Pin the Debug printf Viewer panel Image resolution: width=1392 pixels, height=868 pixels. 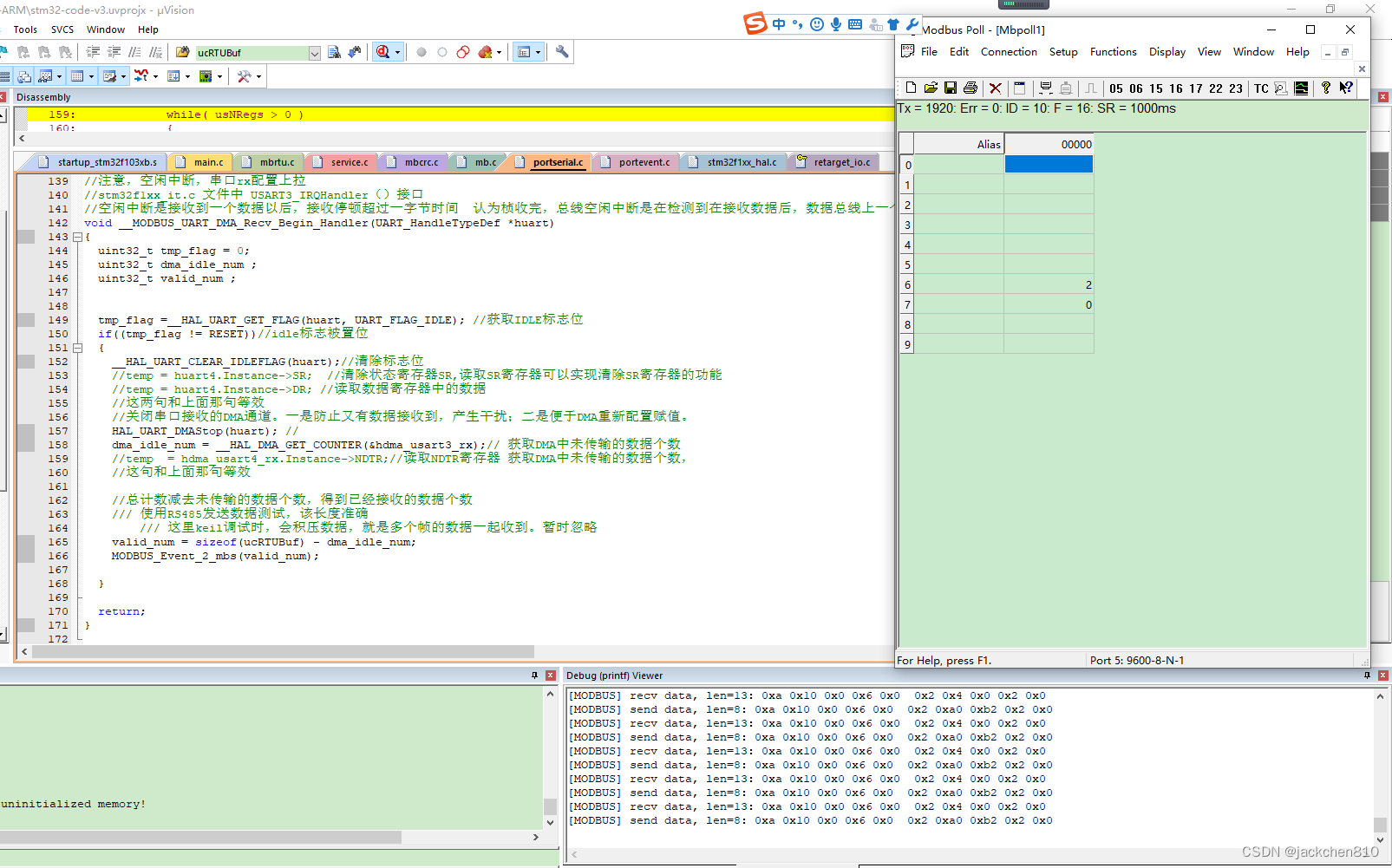(x=1368, y=675)
